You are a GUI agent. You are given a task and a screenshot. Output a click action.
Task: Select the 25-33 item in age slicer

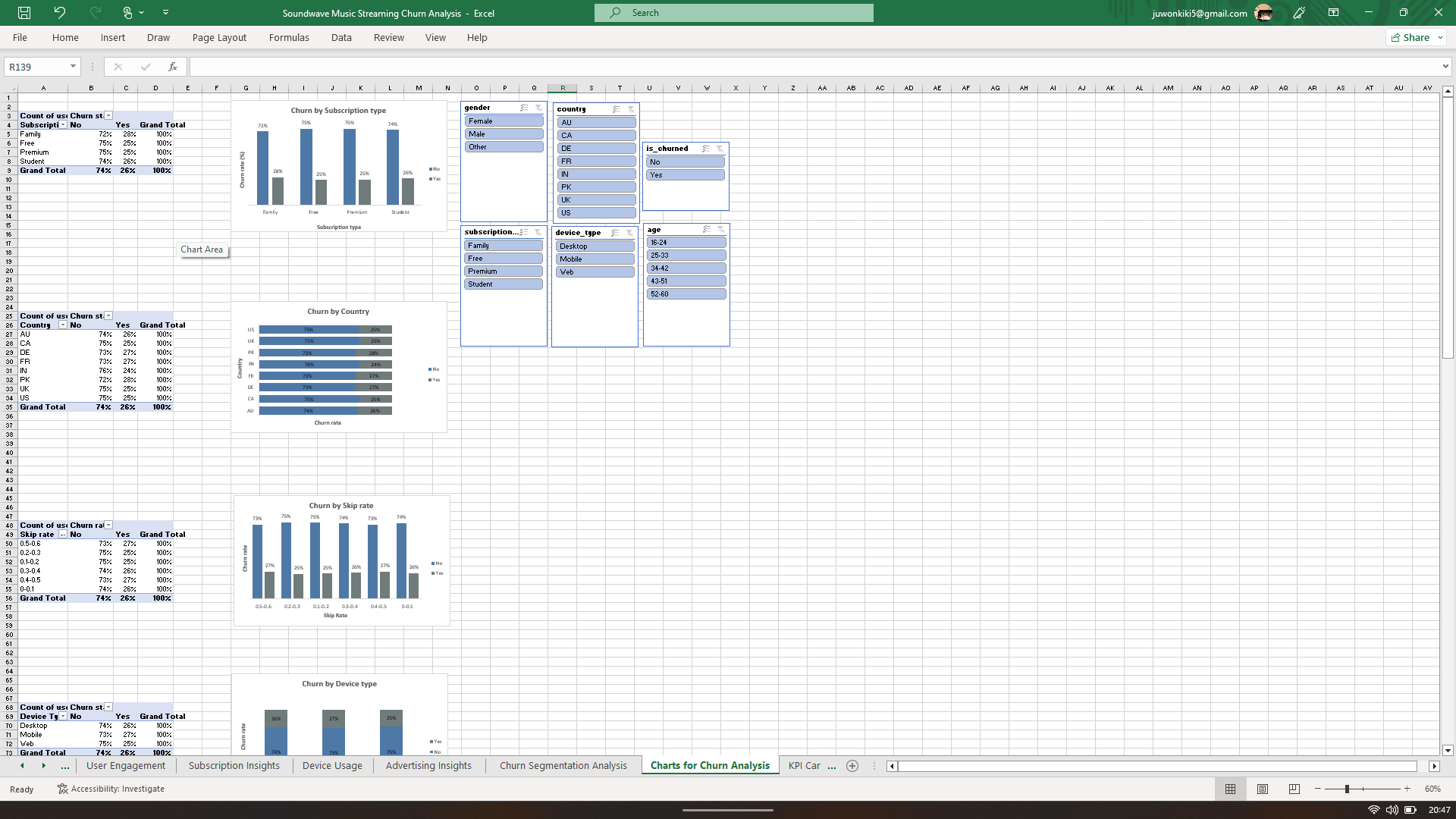point(686,256)
